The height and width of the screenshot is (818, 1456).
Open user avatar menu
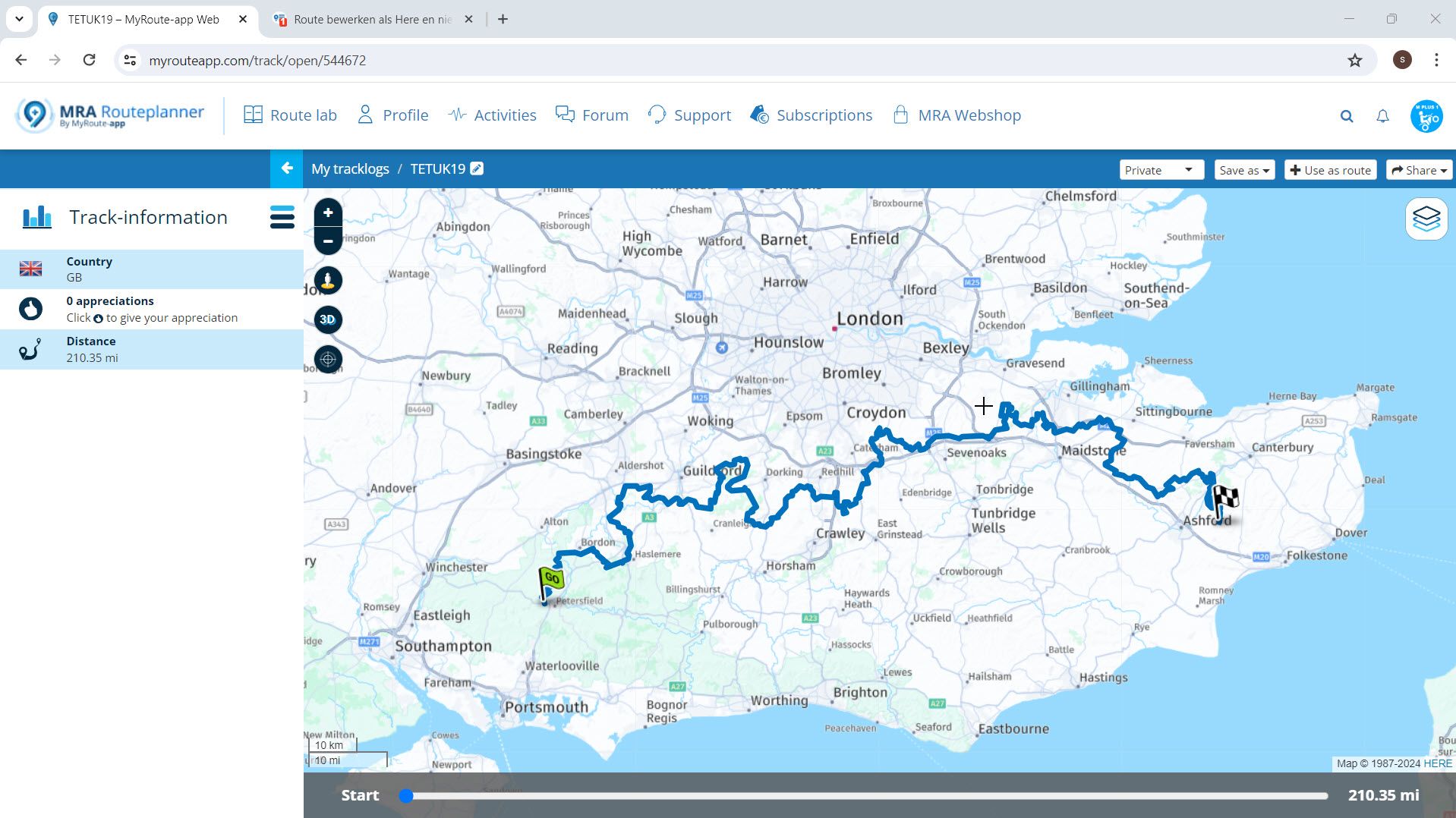(x=1426, y=116)
